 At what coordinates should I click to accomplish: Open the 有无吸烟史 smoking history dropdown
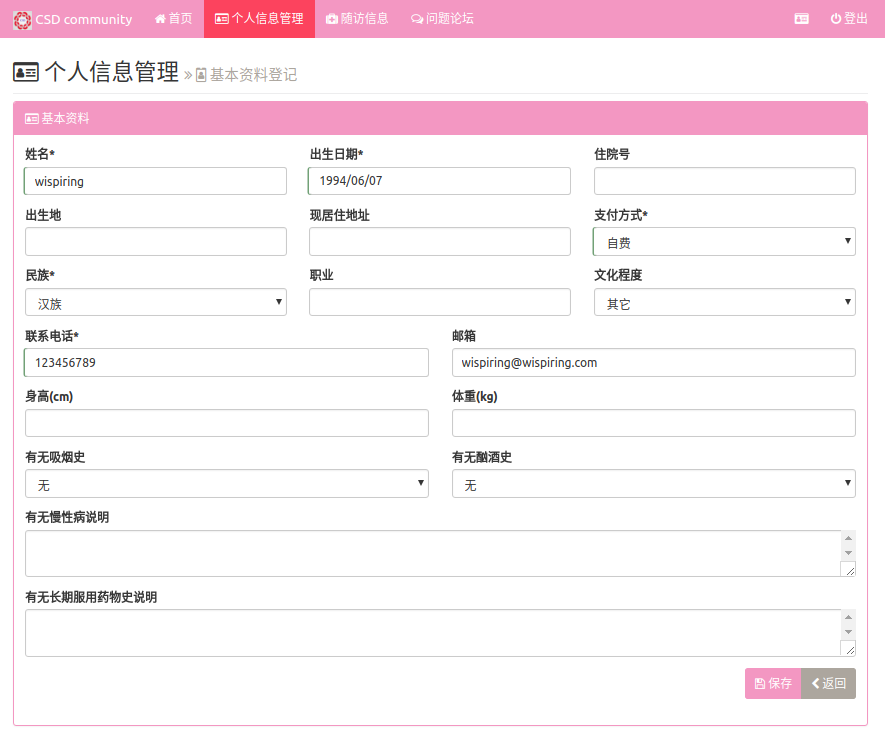pyautogui.click(x=227, y=484)
